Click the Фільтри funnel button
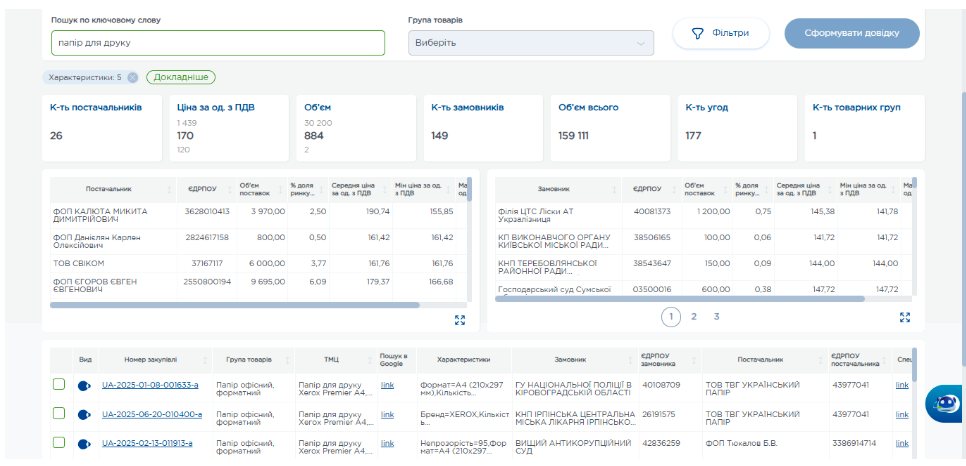The image size is (966, 466). pyautogui.click(x=720, y=33)
